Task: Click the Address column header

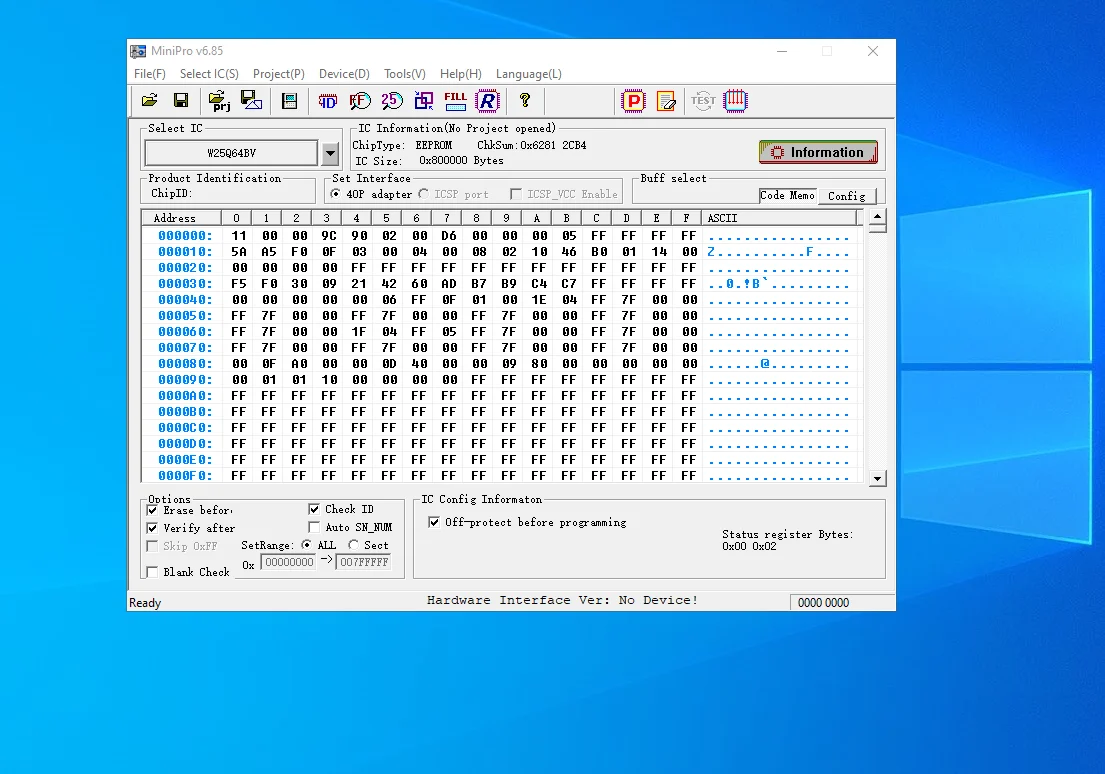Action: (181, 218)
